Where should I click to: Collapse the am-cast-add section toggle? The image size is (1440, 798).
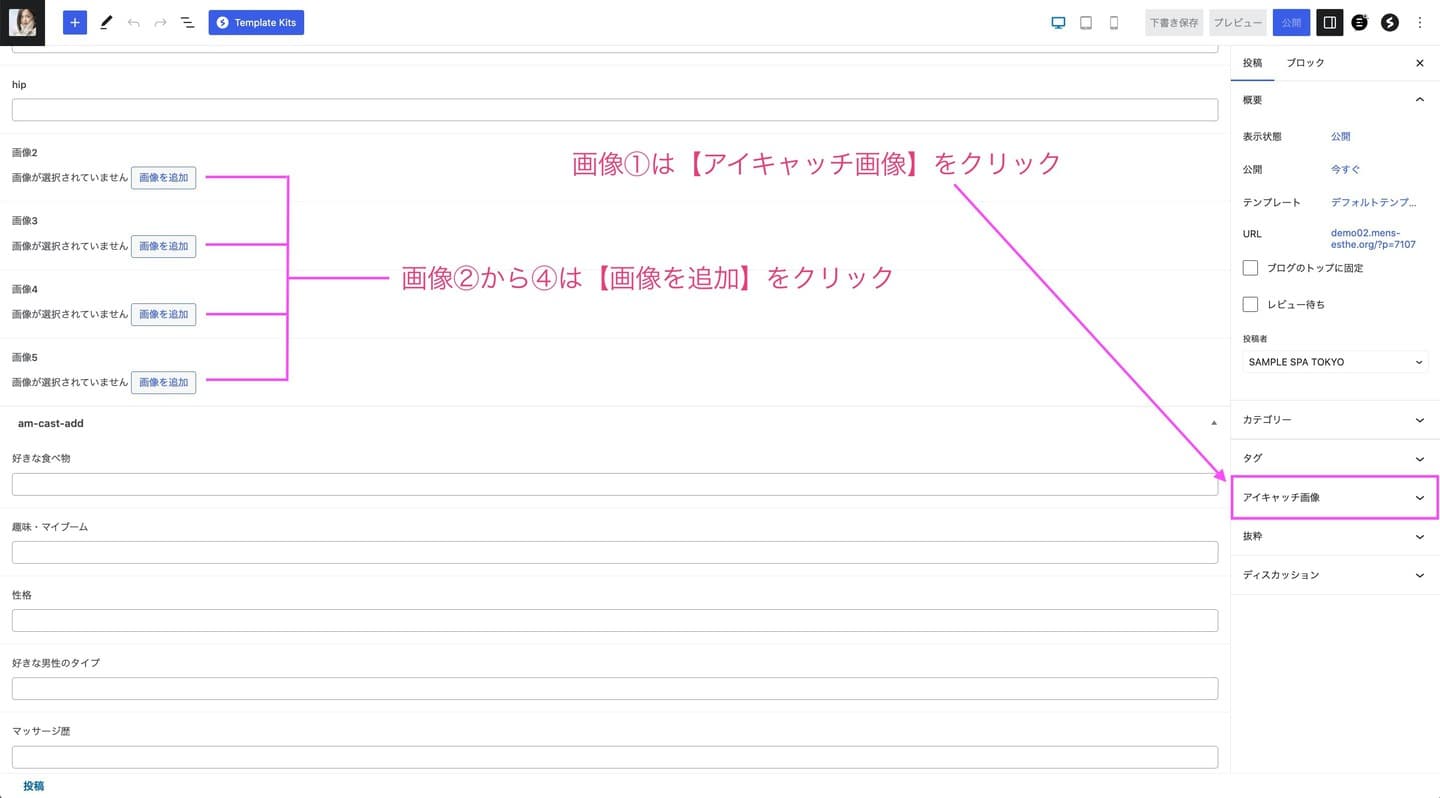click(1214, 423)
